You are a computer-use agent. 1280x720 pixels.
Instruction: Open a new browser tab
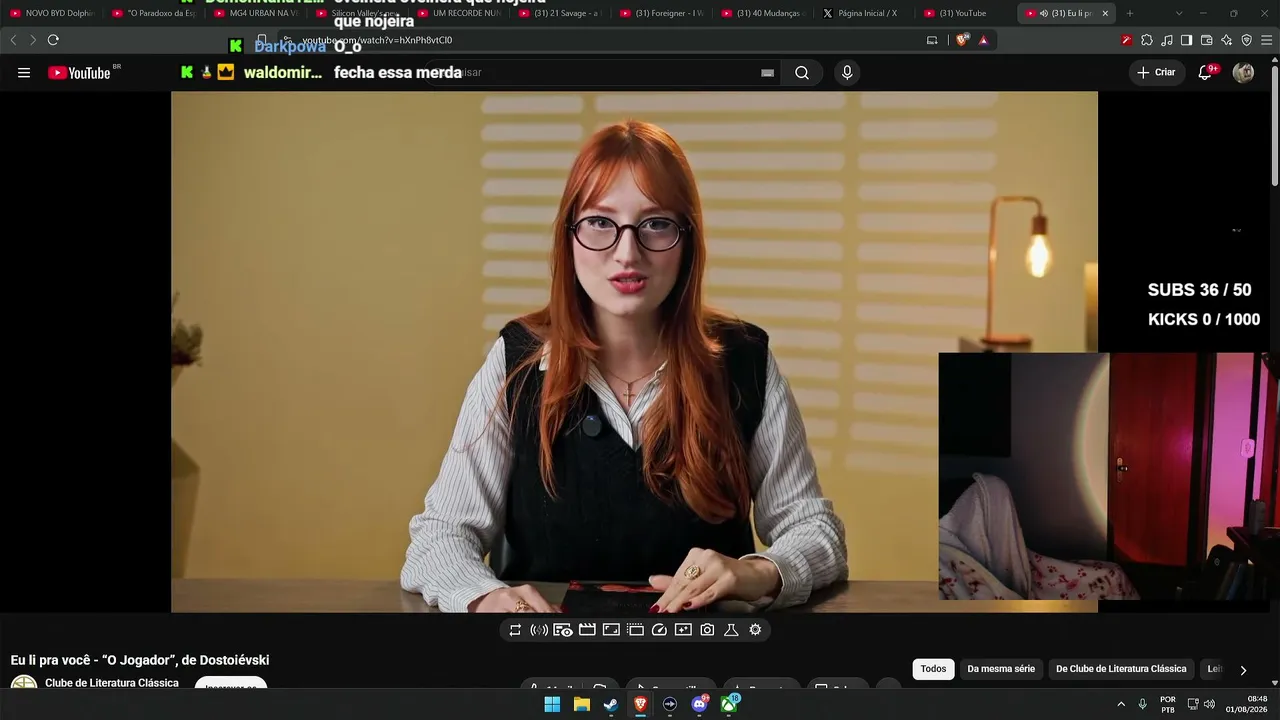pos(1130,13)
